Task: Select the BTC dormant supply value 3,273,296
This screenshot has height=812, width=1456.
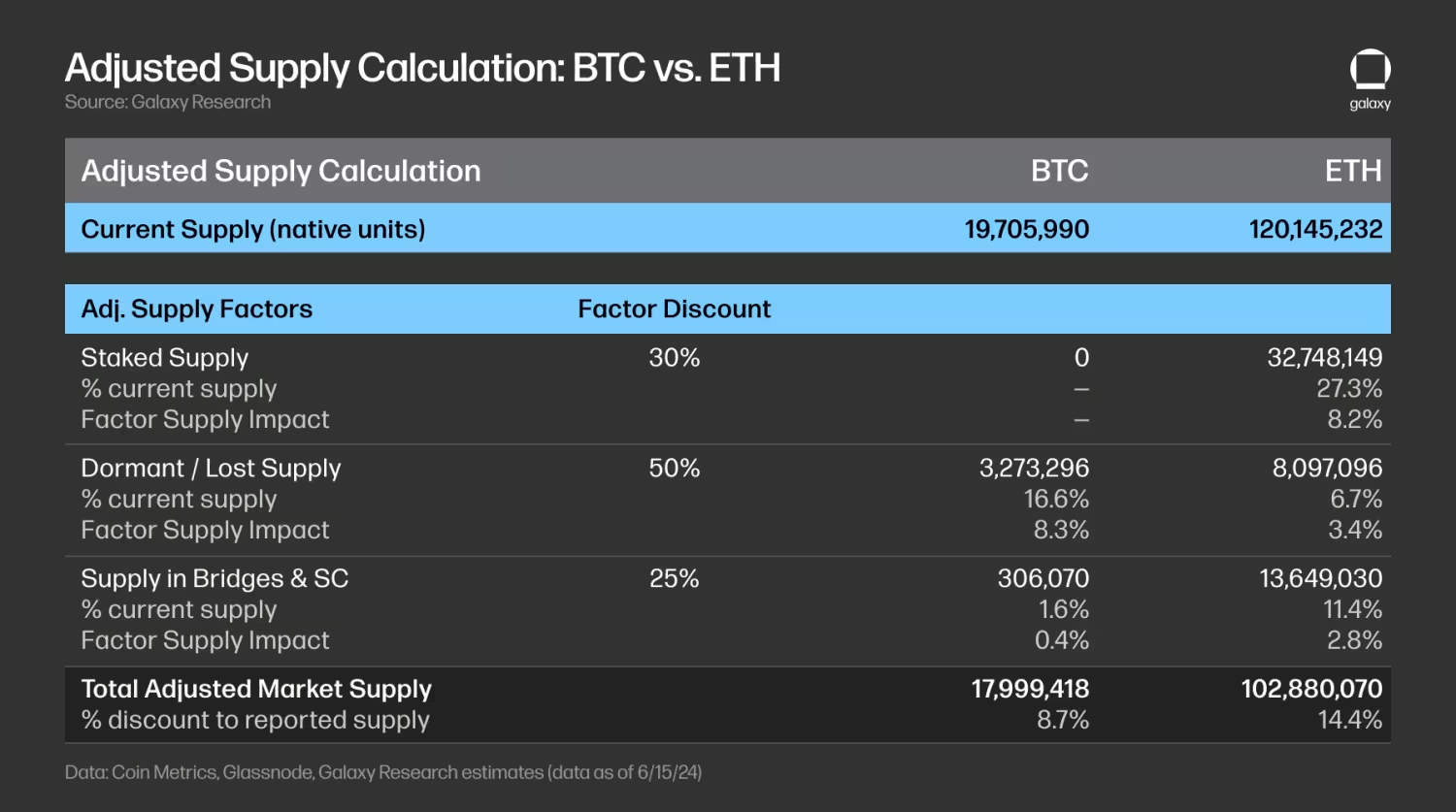Action: click(x=1034, y=468)
